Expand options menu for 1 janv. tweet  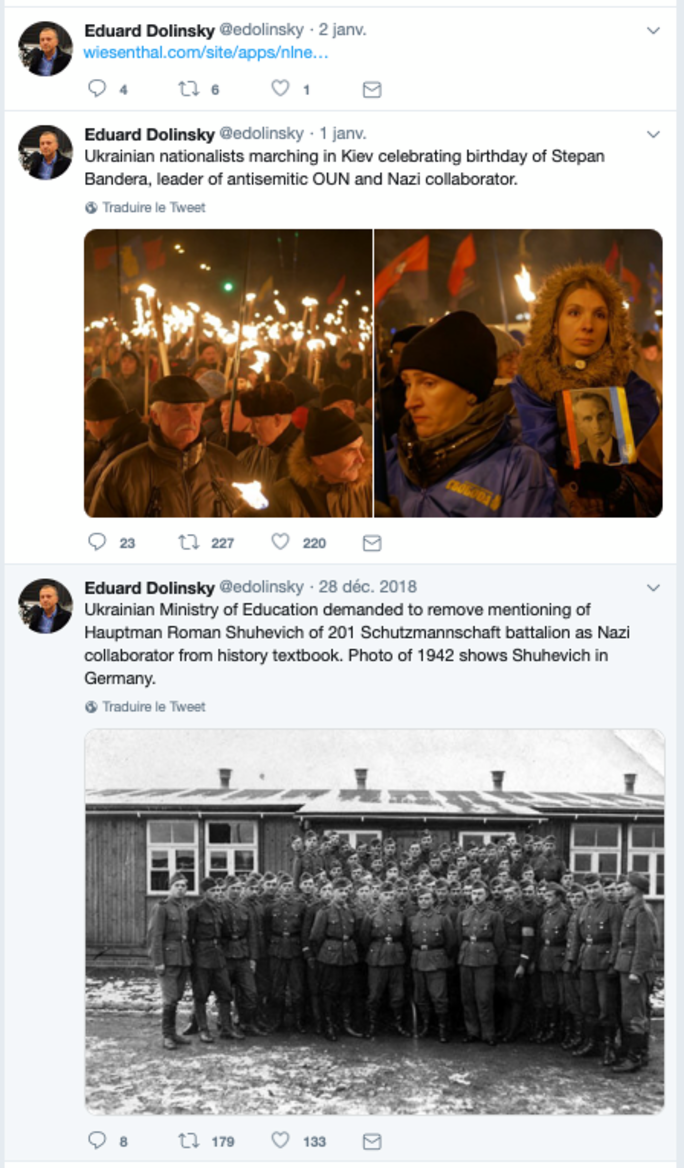(x=653, y=134)
